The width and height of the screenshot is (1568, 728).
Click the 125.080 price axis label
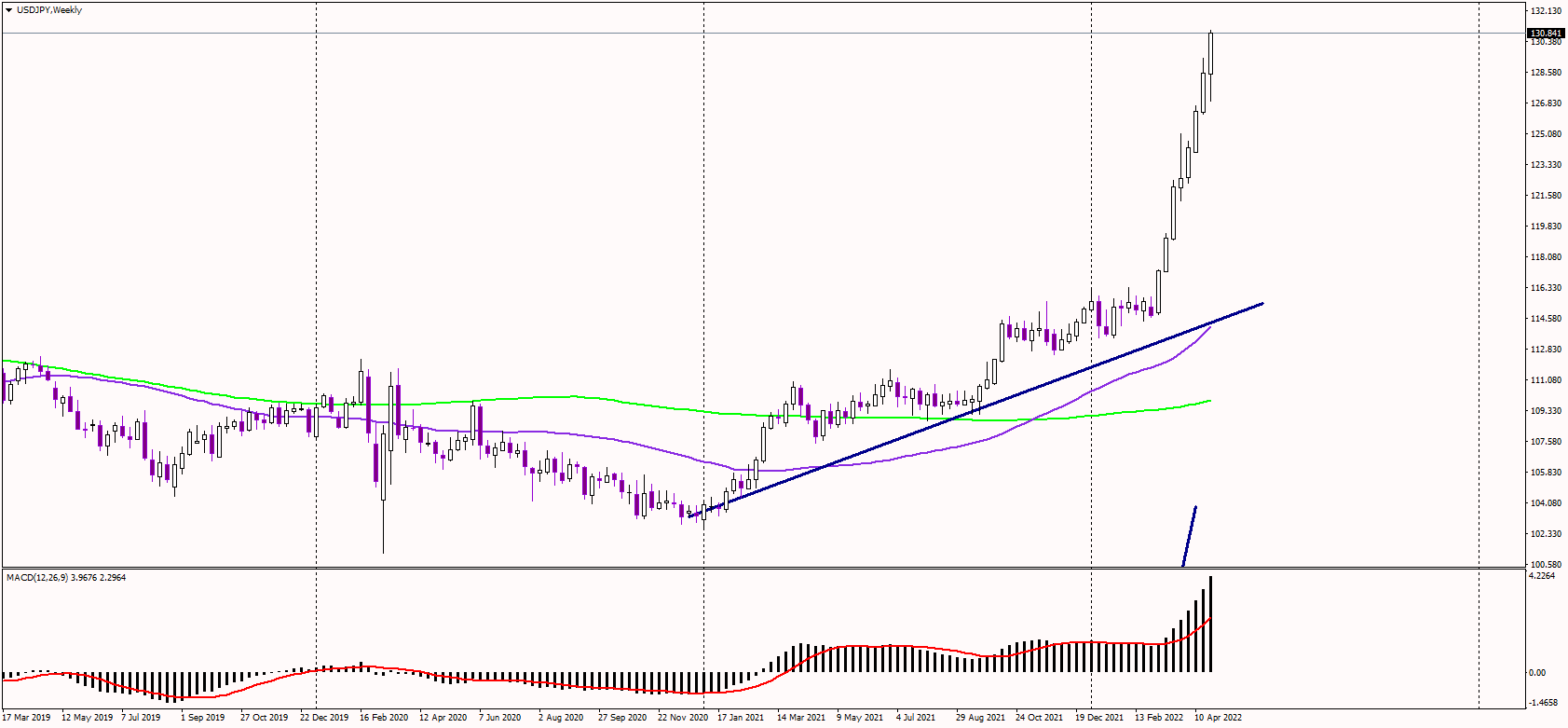1546,134
